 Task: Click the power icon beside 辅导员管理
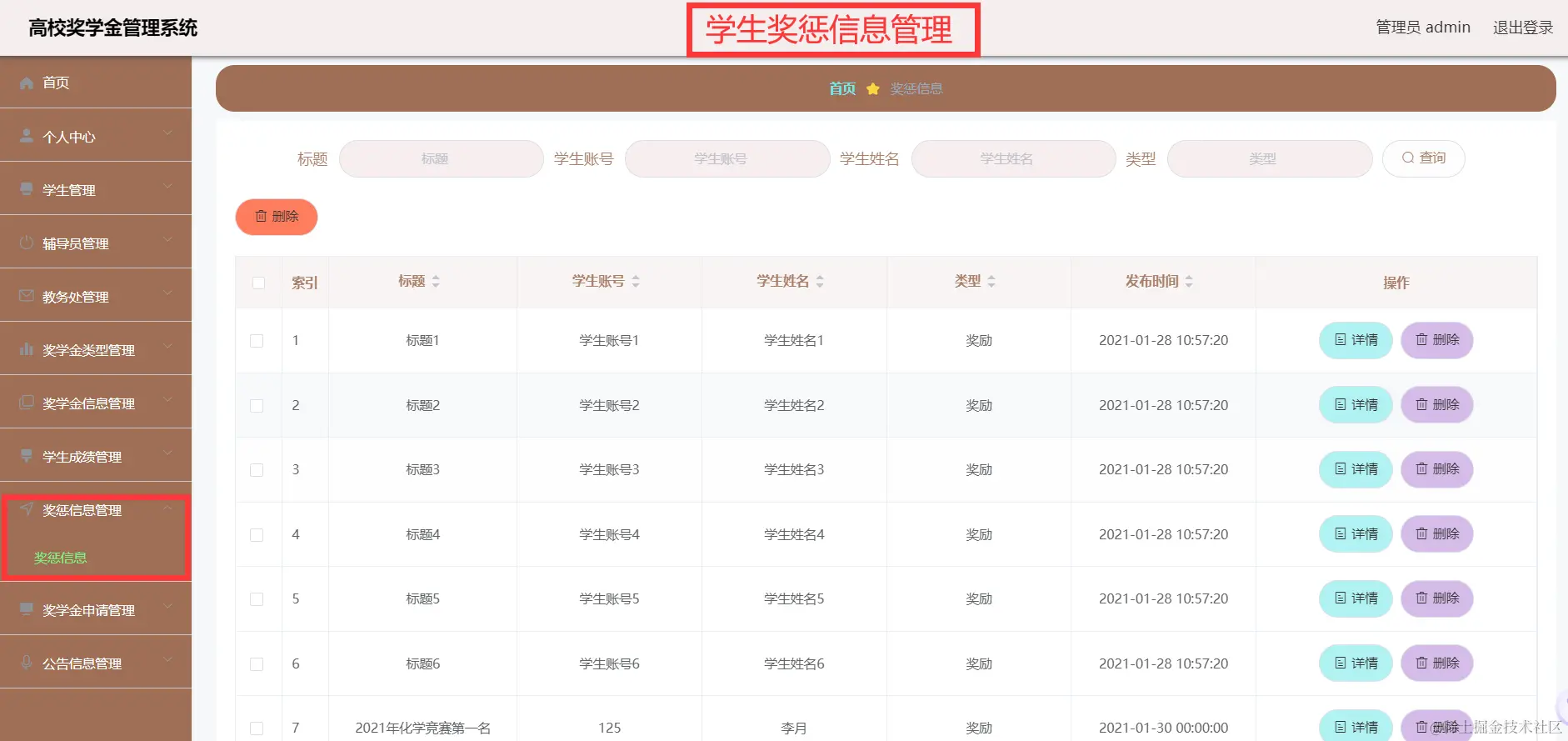point(27,243)
